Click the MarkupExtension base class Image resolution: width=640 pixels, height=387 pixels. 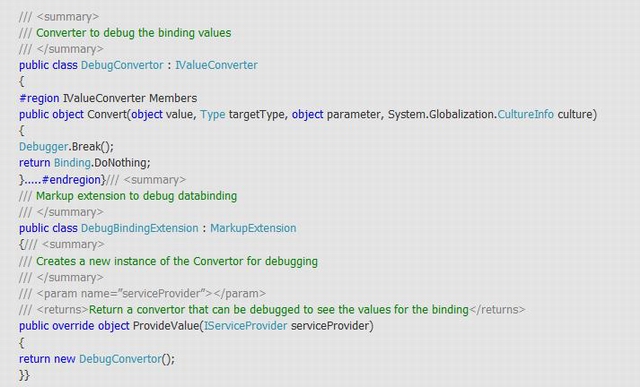[253, 228]
